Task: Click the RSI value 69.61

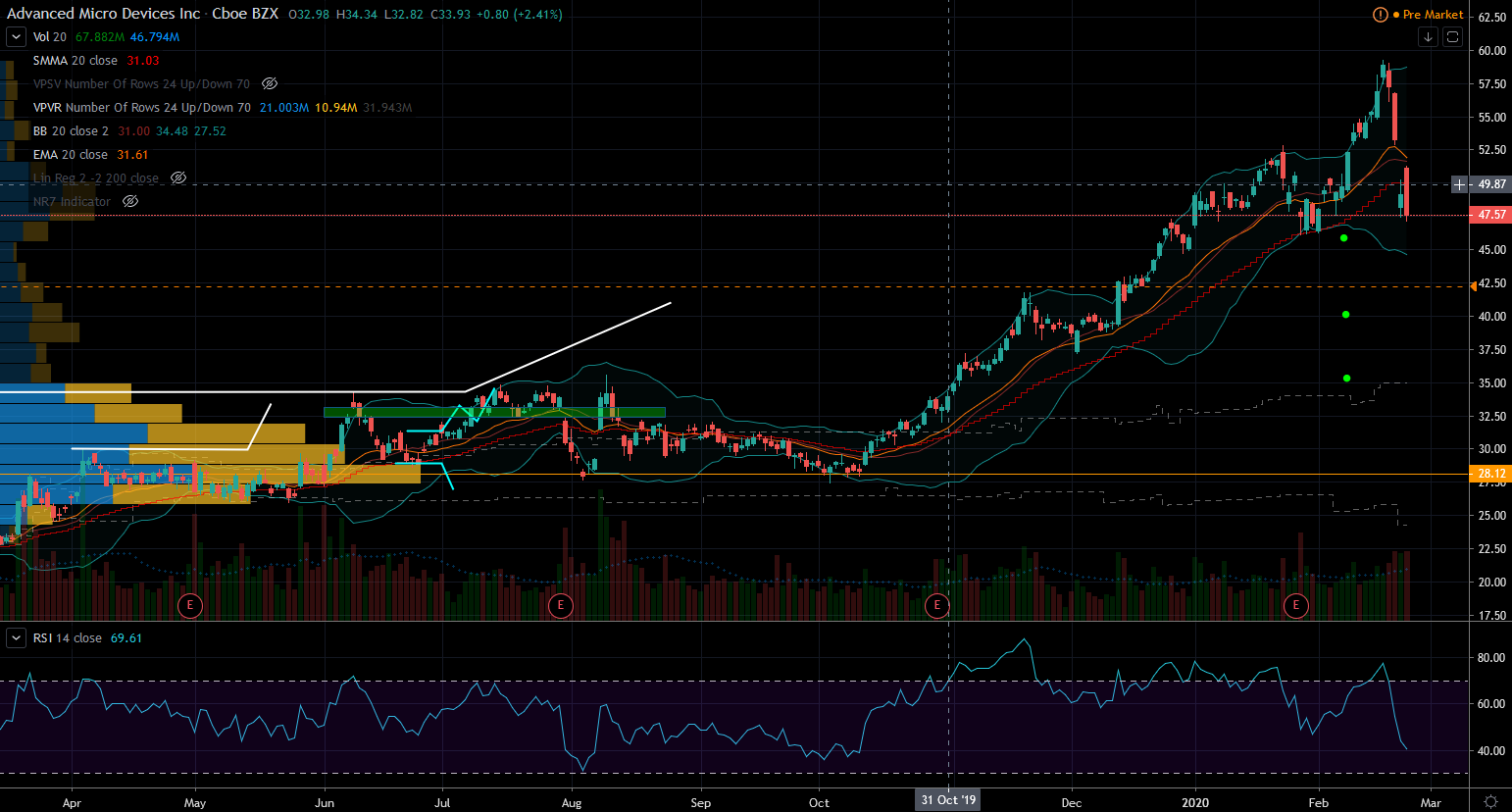Action: click(x=126, y=638)
